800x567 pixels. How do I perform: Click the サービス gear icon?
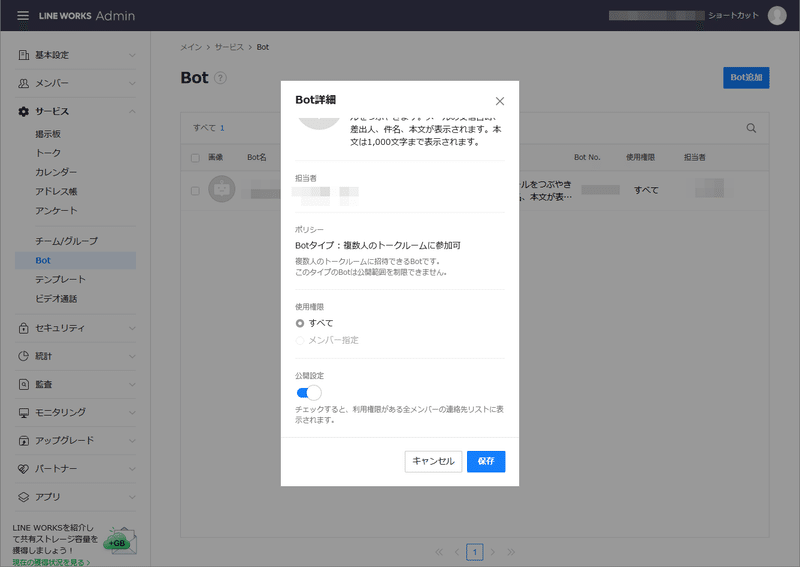(23, 111)
